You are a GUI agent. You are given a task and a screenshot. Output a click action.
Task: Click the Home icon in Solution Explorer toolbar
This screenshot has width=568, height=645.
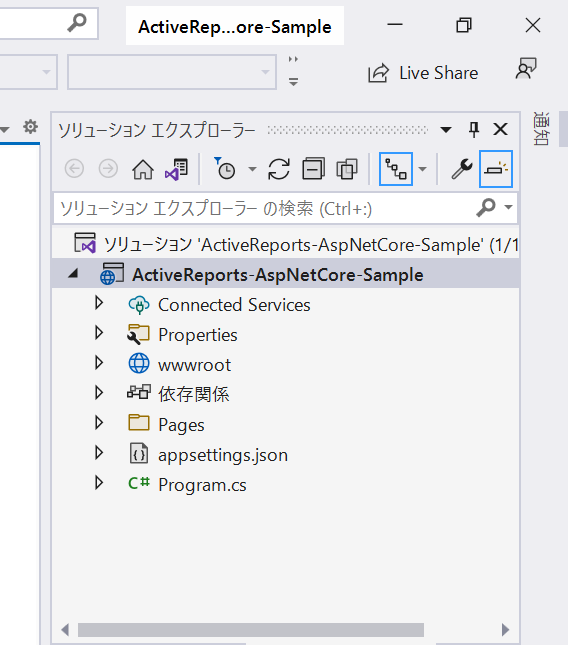tap(143, 169)
